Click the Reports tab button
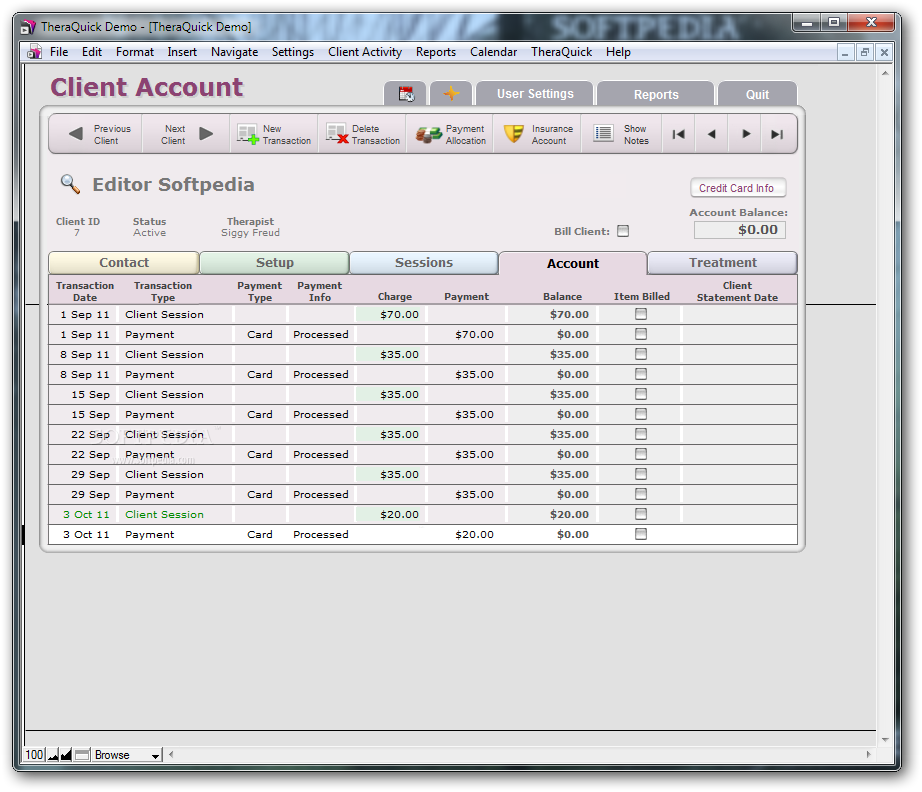 click(656, 94)
